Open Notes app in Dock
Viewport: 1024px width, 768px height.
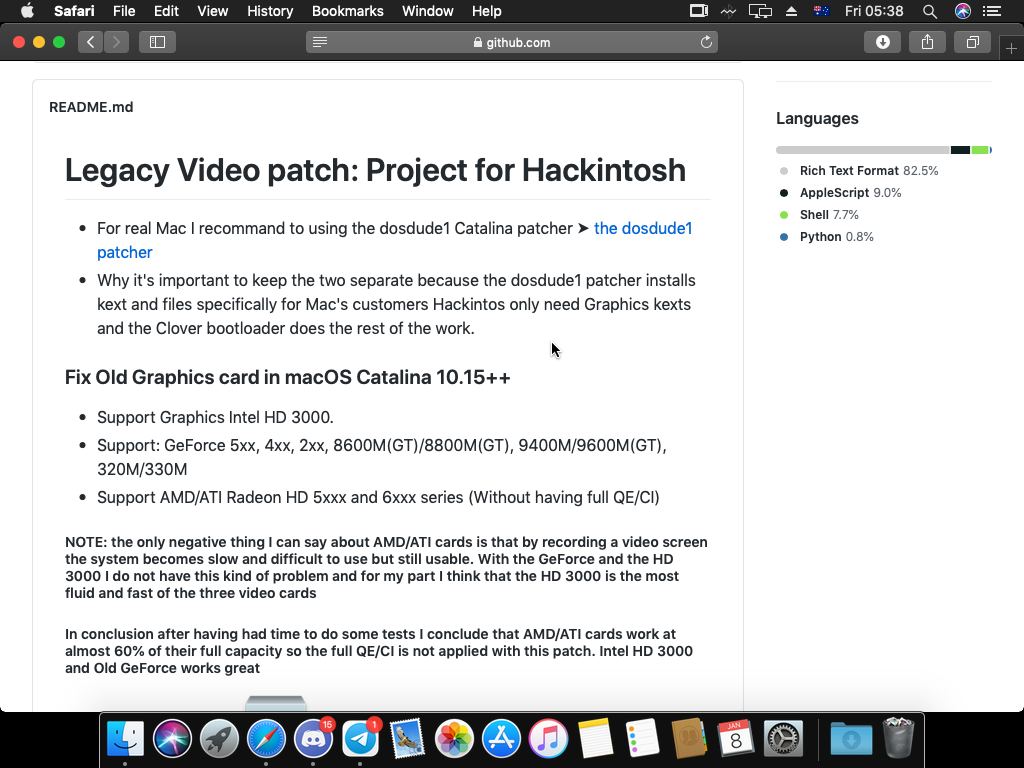(x=595, y=739)
